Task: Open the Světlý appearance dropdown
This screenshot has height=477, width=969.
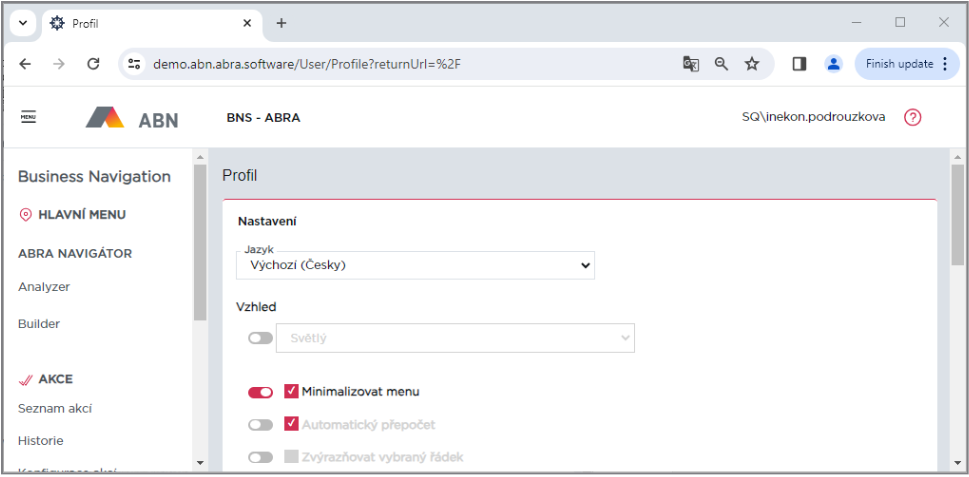Action: click(455, 338)
